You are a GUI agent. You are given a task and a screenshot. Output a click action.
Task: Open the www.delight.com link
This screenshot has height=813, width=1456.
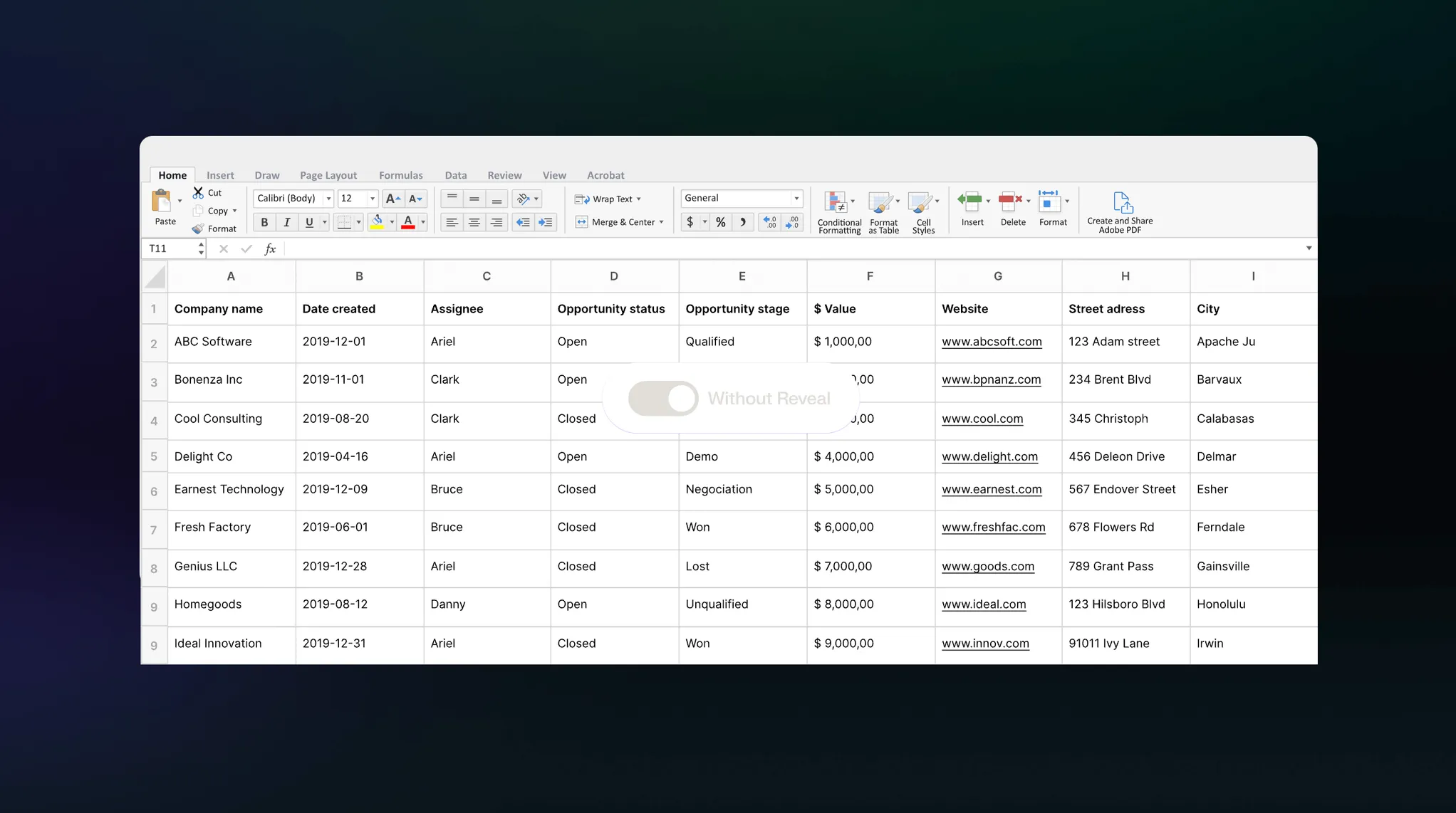coord(989,456)
